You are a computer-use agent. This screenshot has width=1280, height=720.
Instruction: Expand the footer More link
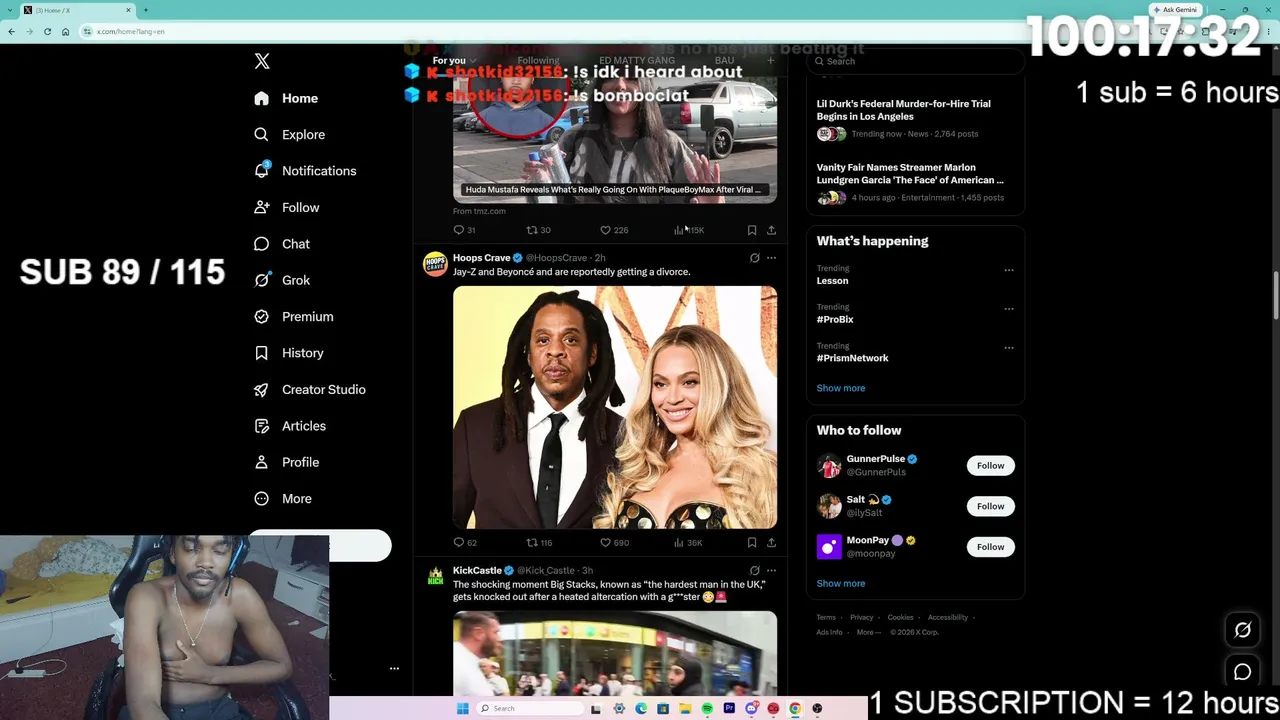(868, 632)
